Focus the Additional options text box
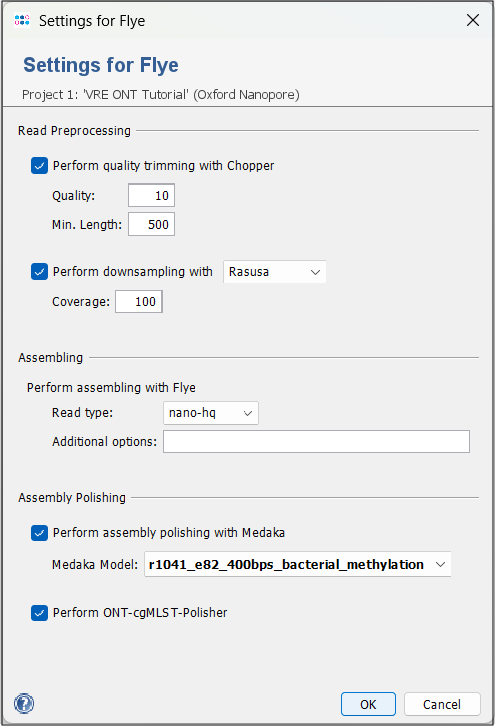Screen dimensions: 495x726 point(316,442)
